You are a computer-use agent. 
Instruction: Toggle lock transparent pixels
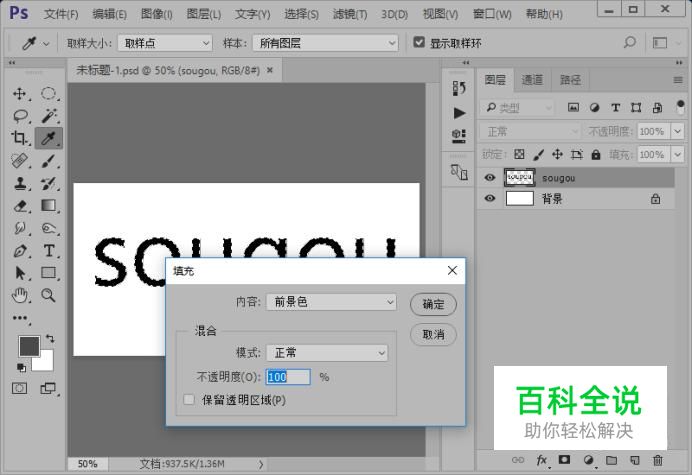[519, 154]
